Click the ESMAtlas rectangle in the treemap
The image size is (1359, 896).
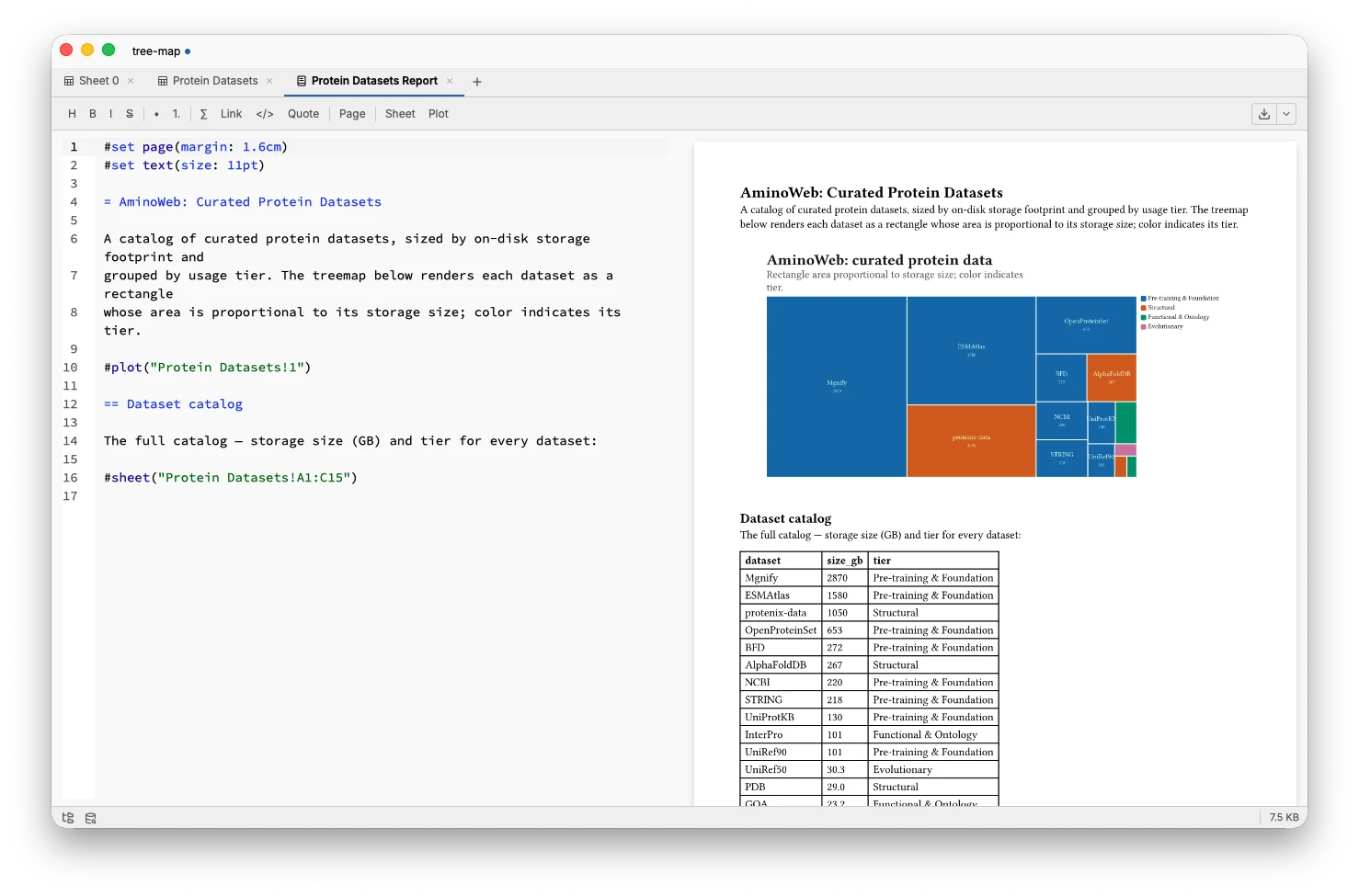(x=971, y=350)
